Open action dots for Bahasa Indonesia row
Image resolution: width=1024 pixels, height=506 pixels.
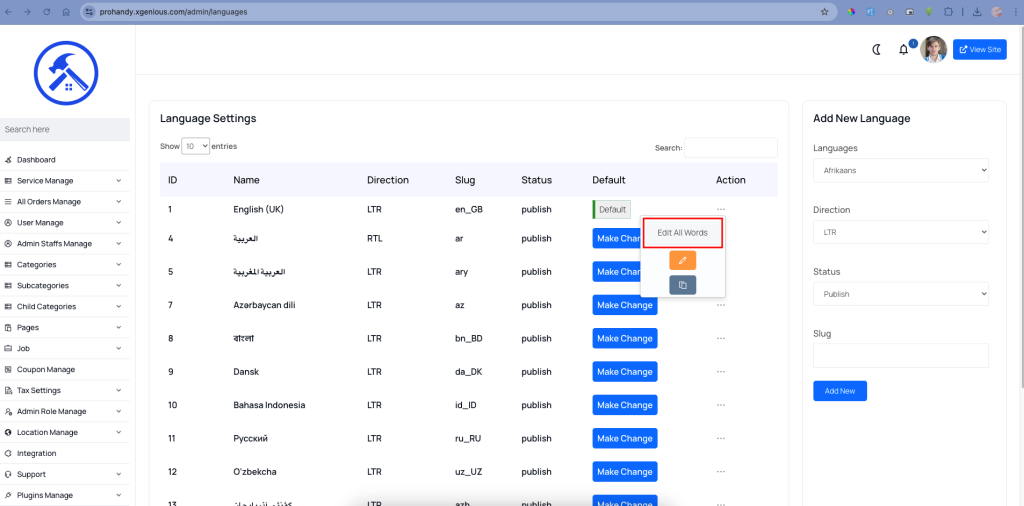(721, 405)
